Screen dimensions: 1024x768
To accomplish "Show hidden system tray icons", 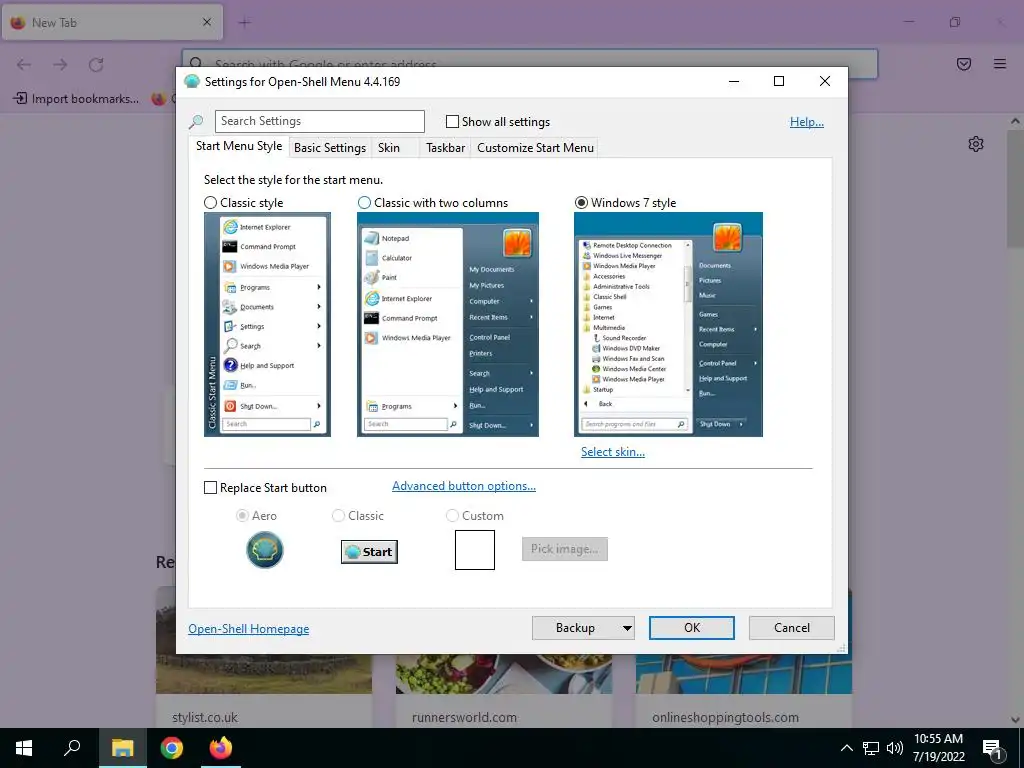I will coord(846,748).
